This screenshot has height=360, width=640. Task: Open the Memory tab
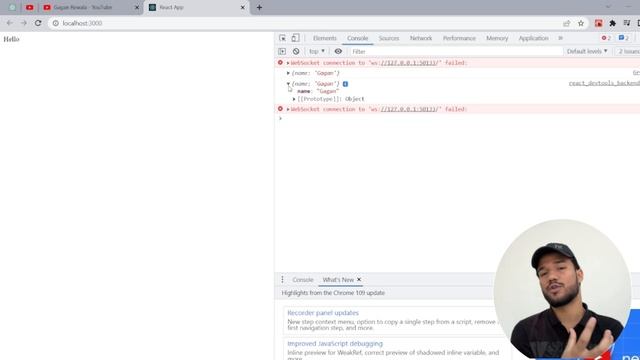click(497, 38)
